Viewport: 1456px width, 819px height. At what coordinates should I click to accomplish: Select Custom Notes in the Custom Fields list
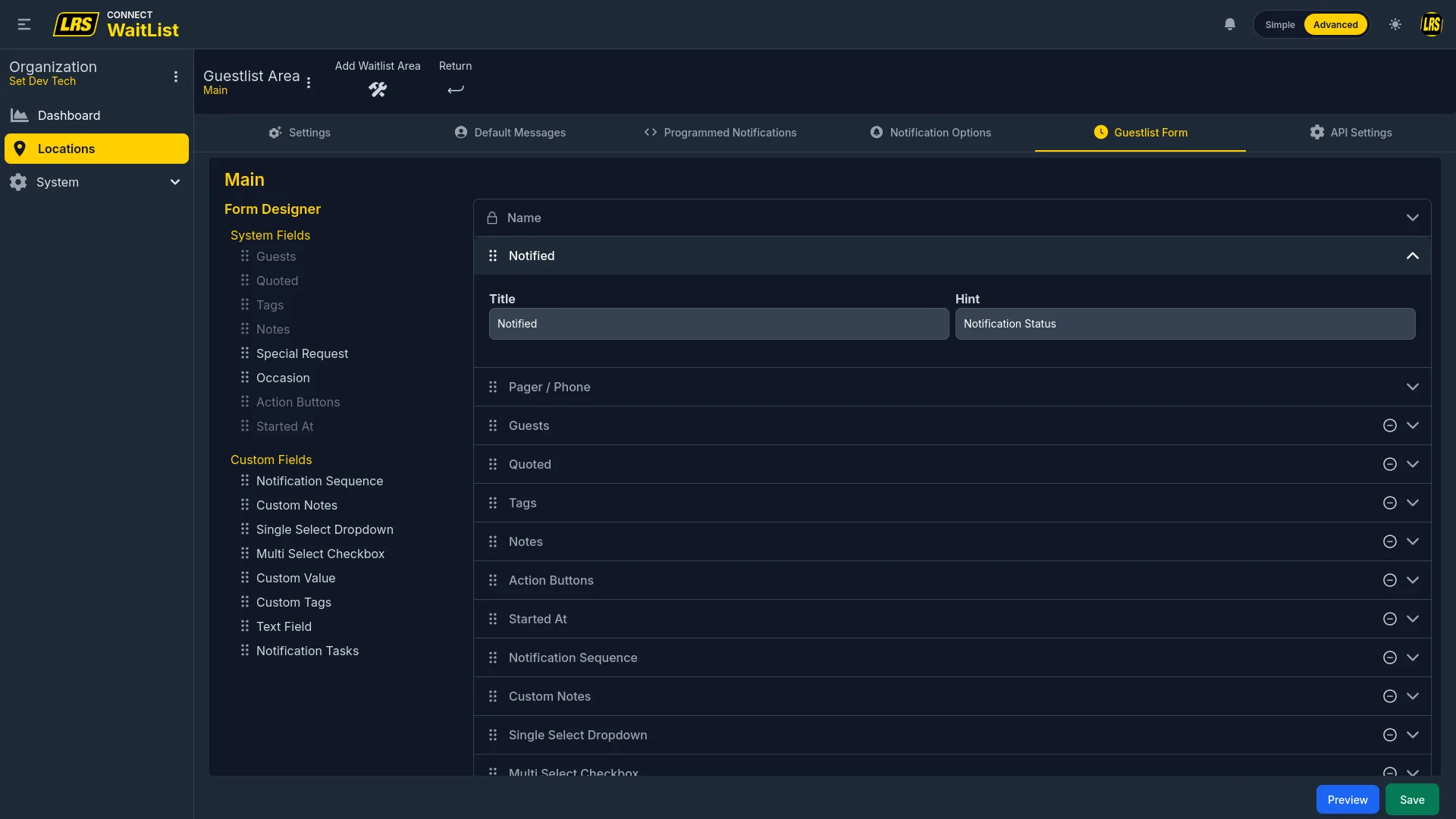tap(297, 505)
